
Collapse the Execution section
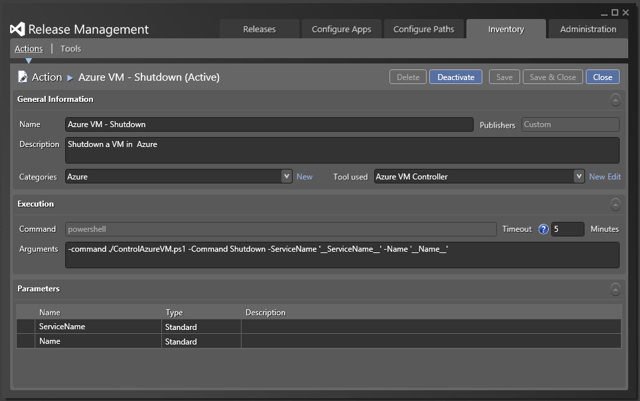615,204
